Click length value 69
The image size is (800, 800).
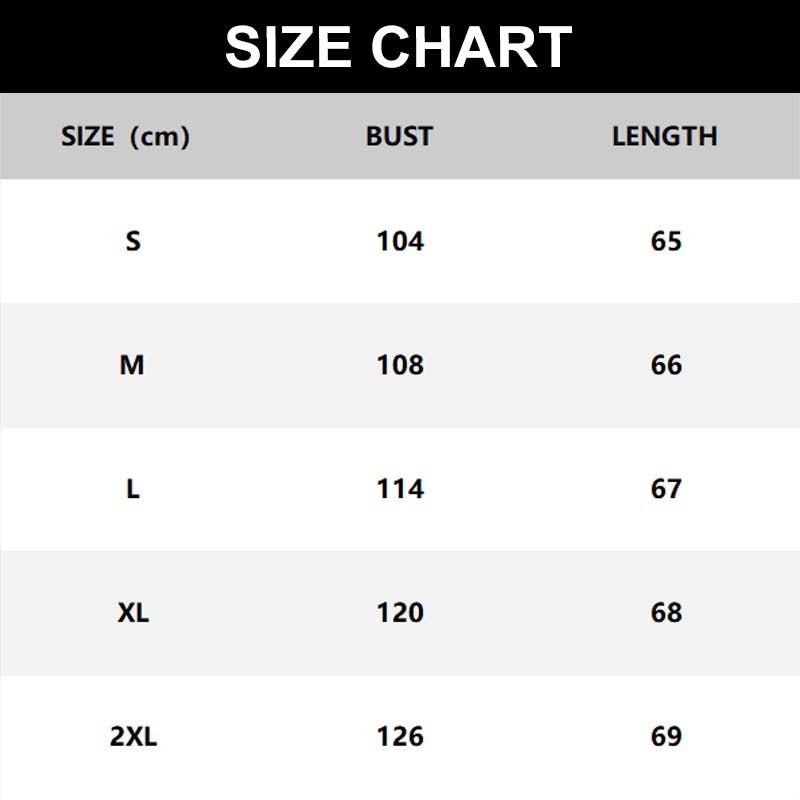(x=666, y=737)
